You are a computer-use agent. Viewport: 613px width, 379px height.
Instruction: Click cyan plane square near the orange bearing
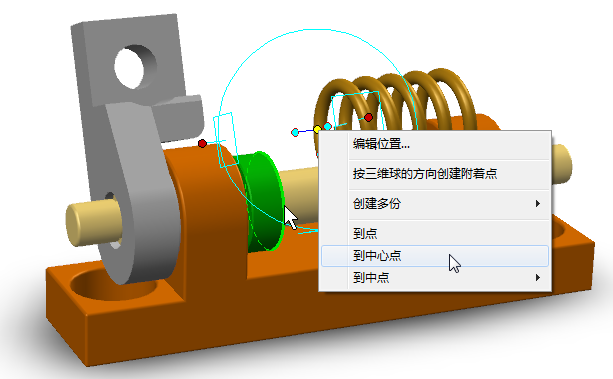(226, 140)
